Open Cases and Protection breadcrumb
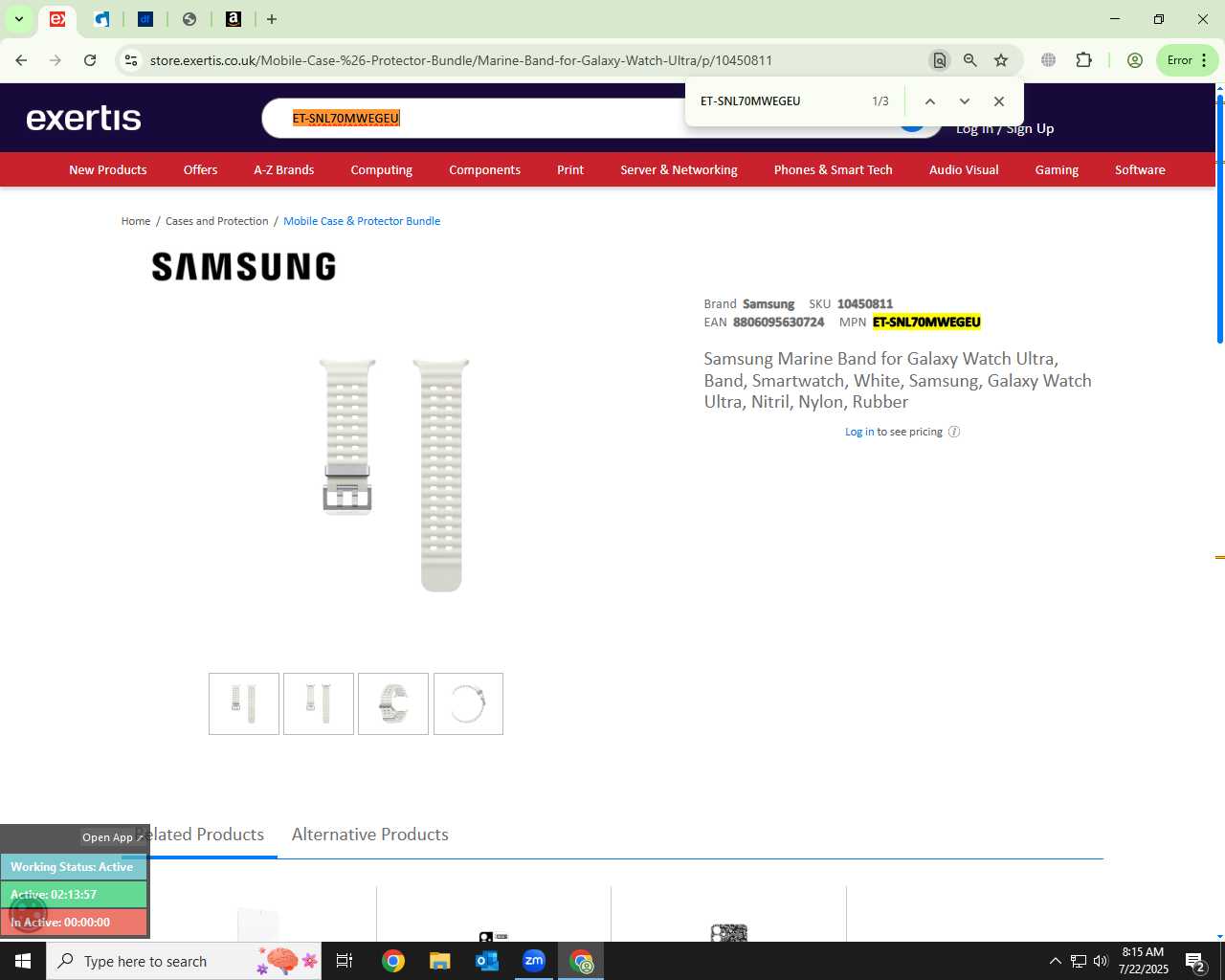 216,221
